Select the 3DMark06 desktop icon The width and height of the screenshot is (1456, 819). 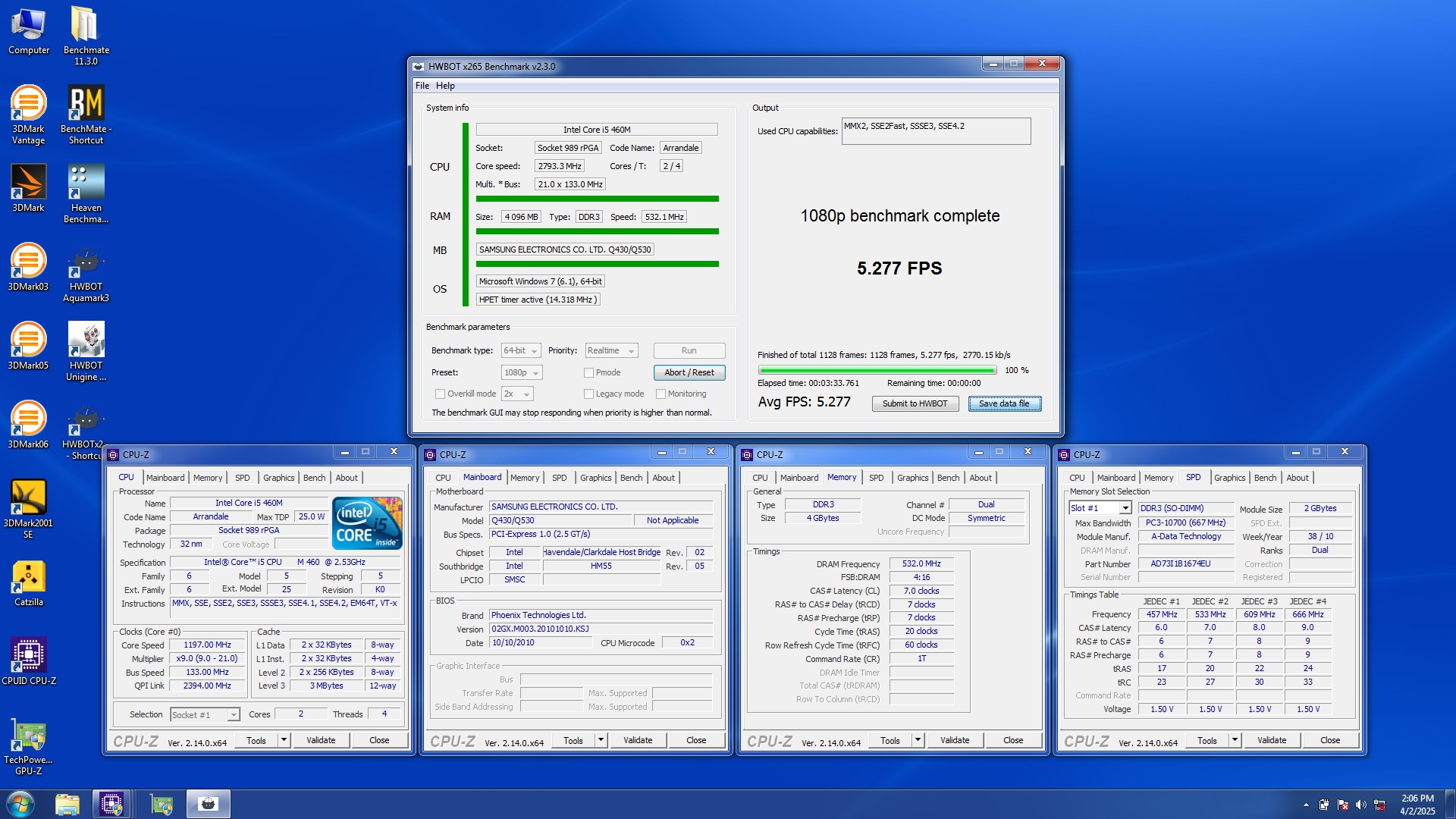[29, 425]
